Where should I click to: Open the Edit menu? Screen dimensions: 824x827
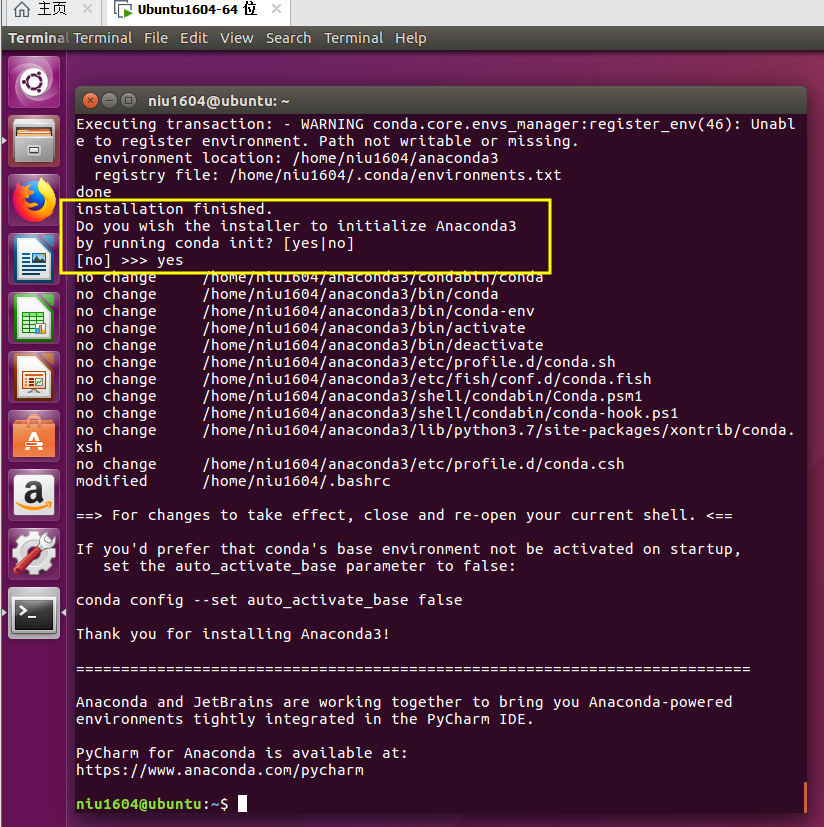[x=194, y=38]
